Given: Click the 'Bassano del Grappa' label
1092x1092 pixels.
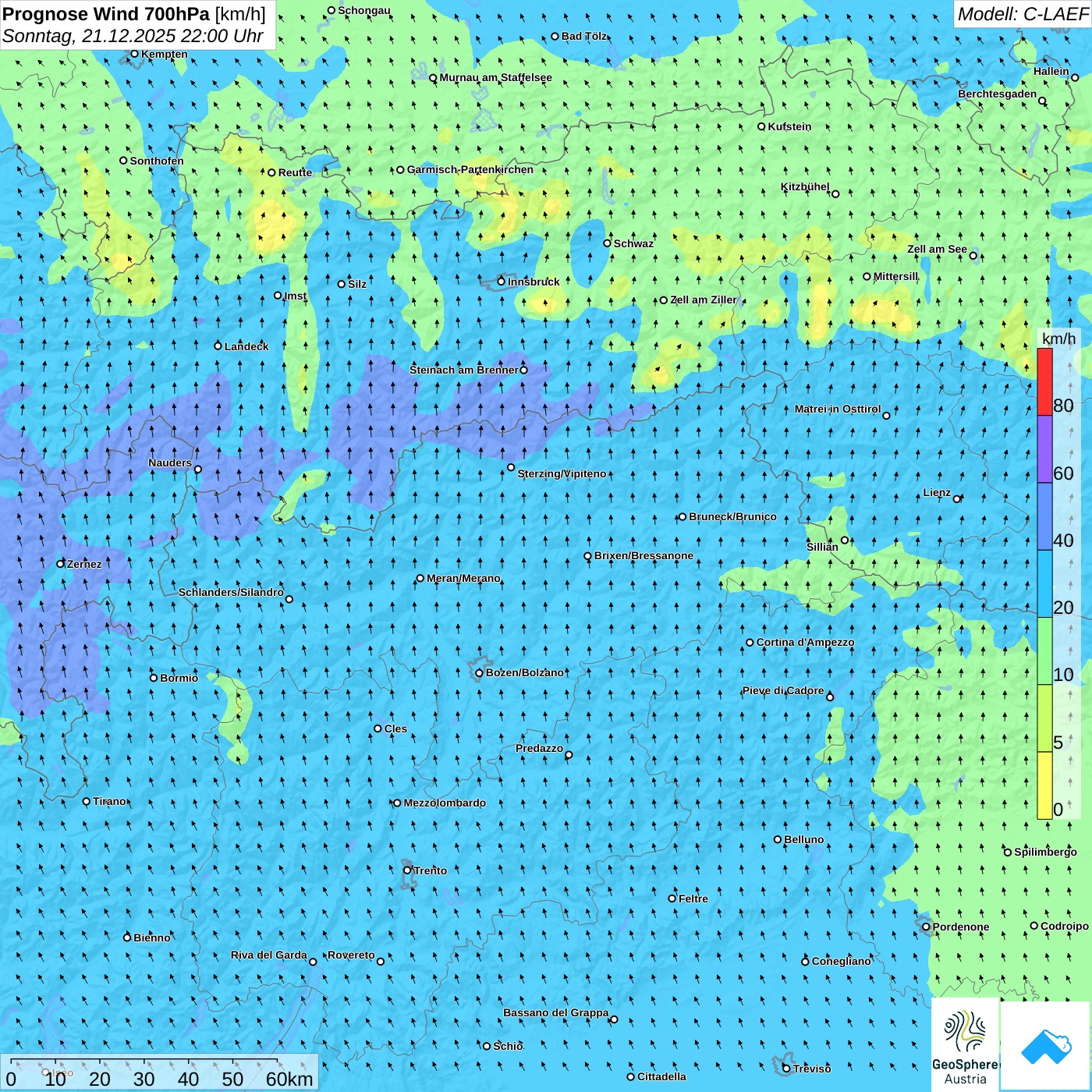Looking at the screenshot, I should (555, 1012).
